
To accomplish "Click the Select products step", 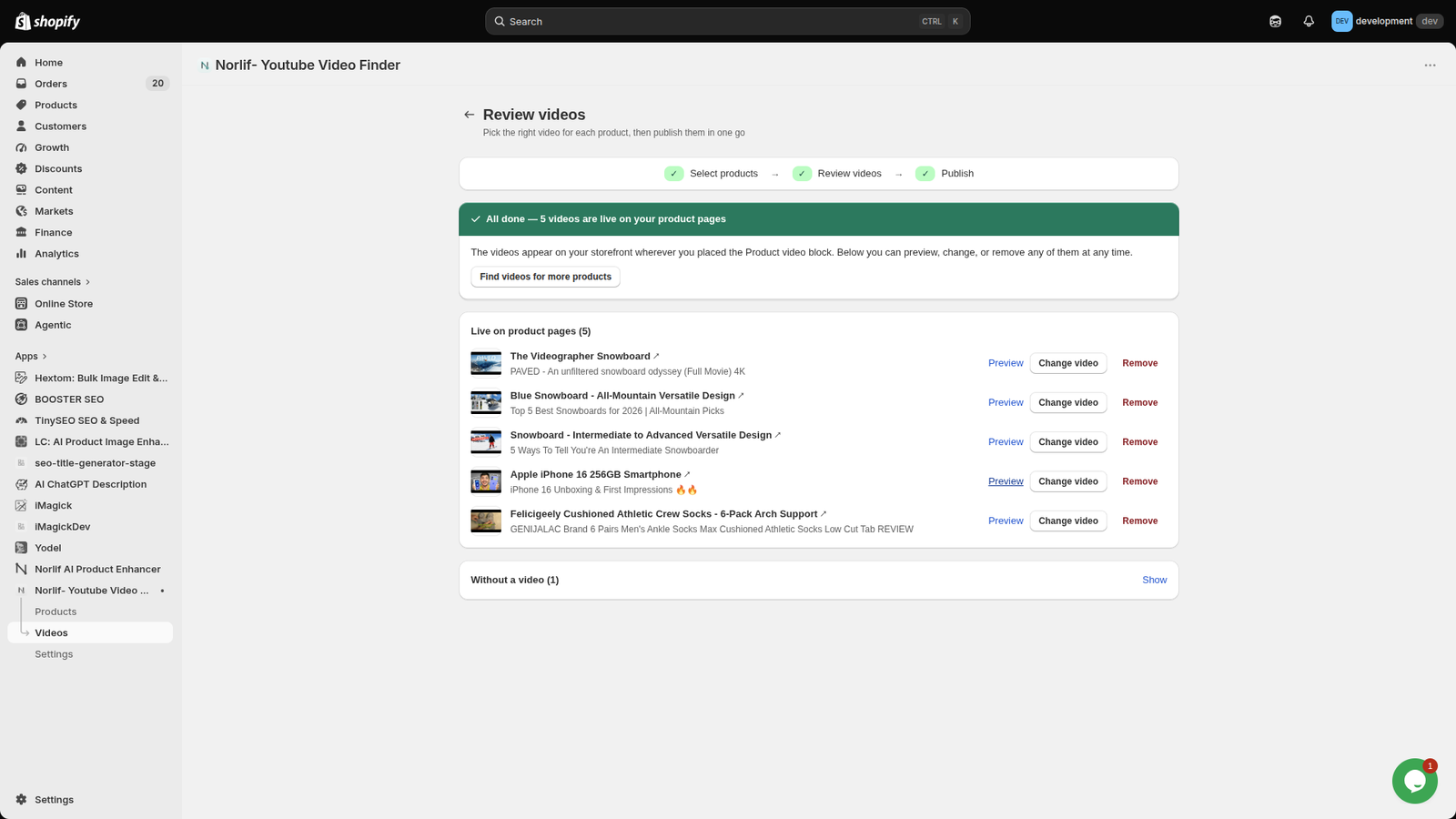I will pos(712,174).
